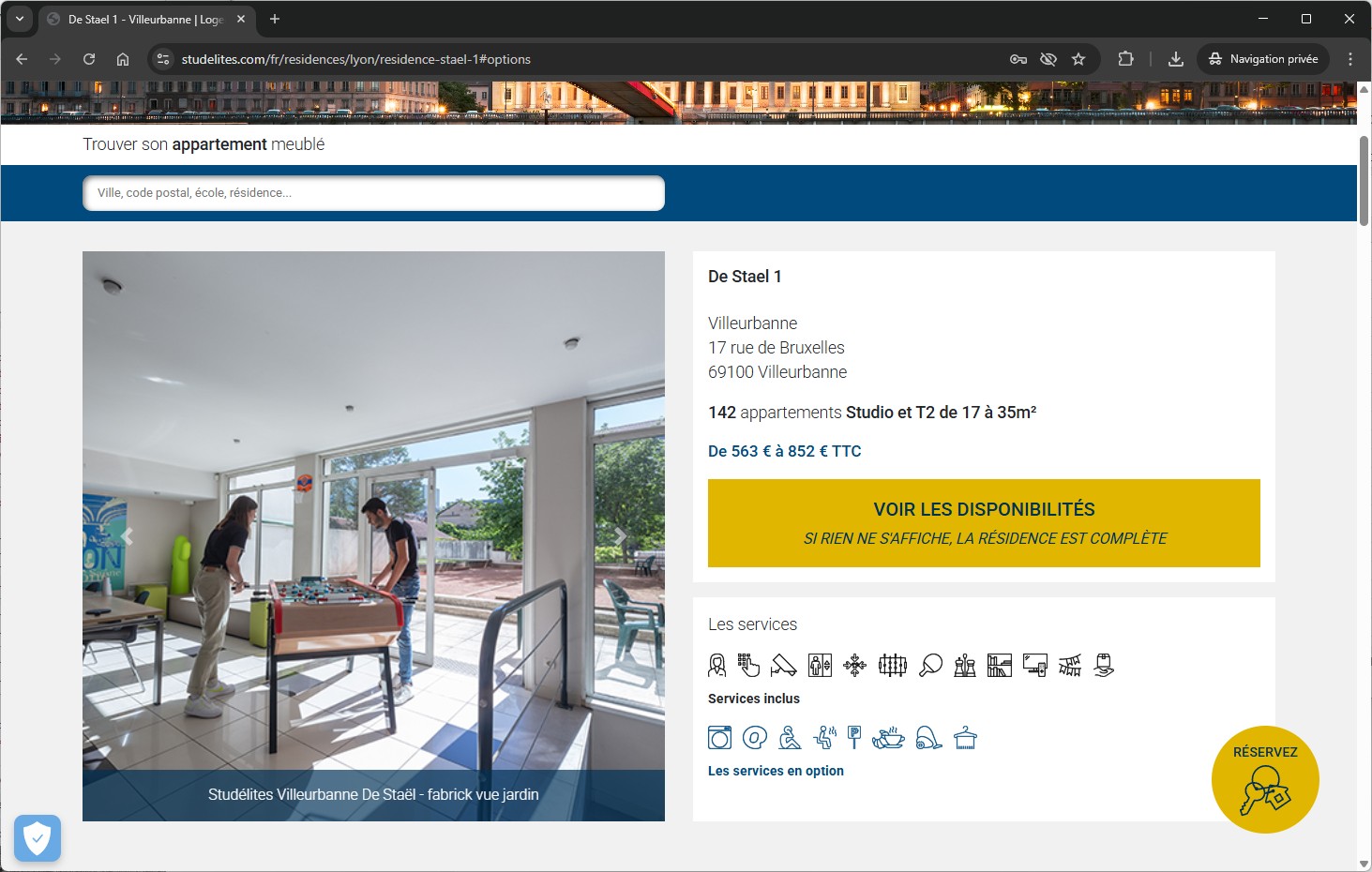The width and height of the screenshot is (1372, 872).
Task: Bookmark this page with the star
Action: pyautogui.click(x=1078, y=59)
